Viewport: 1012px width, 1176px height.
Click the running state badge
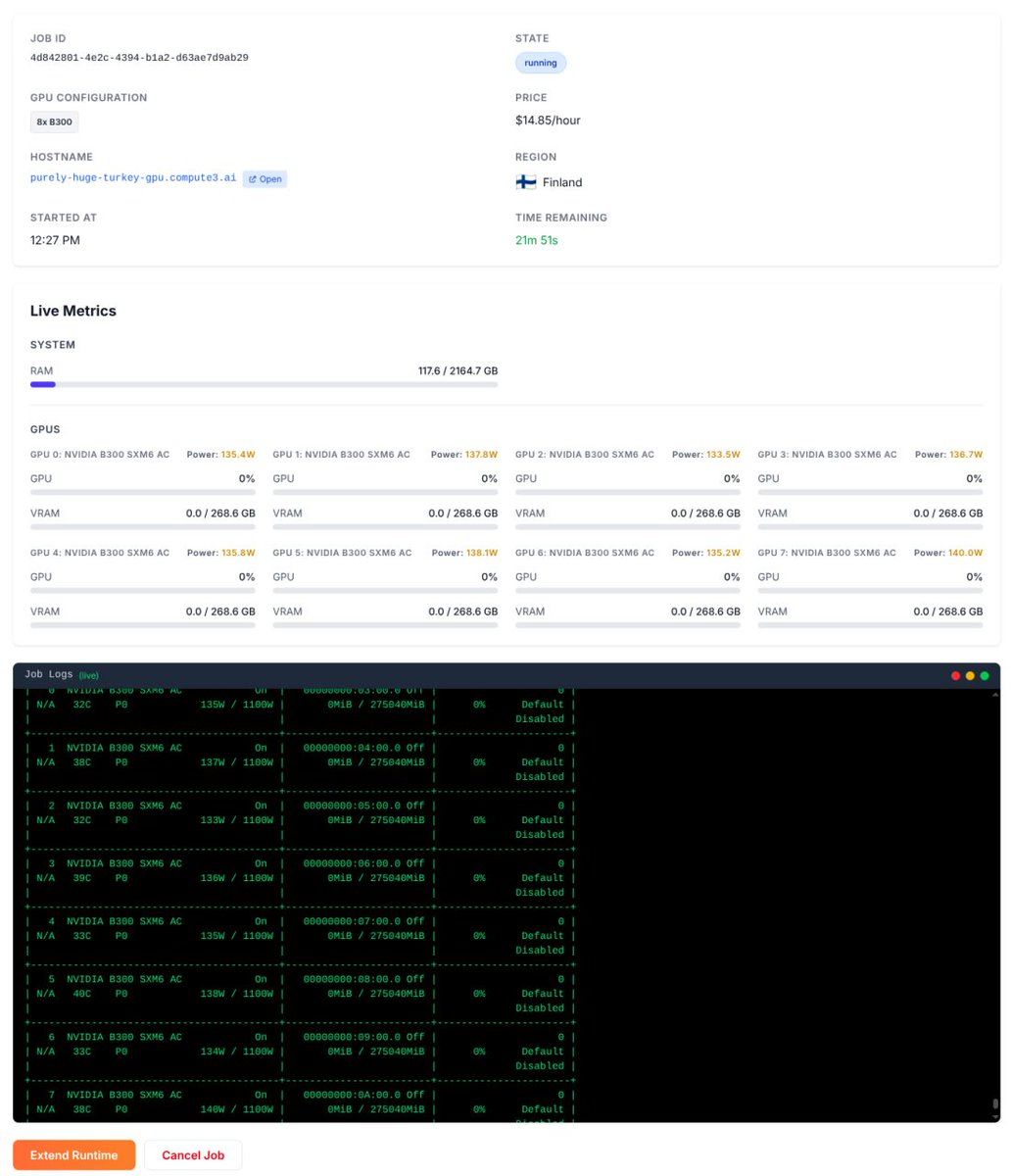click(541, 63)
